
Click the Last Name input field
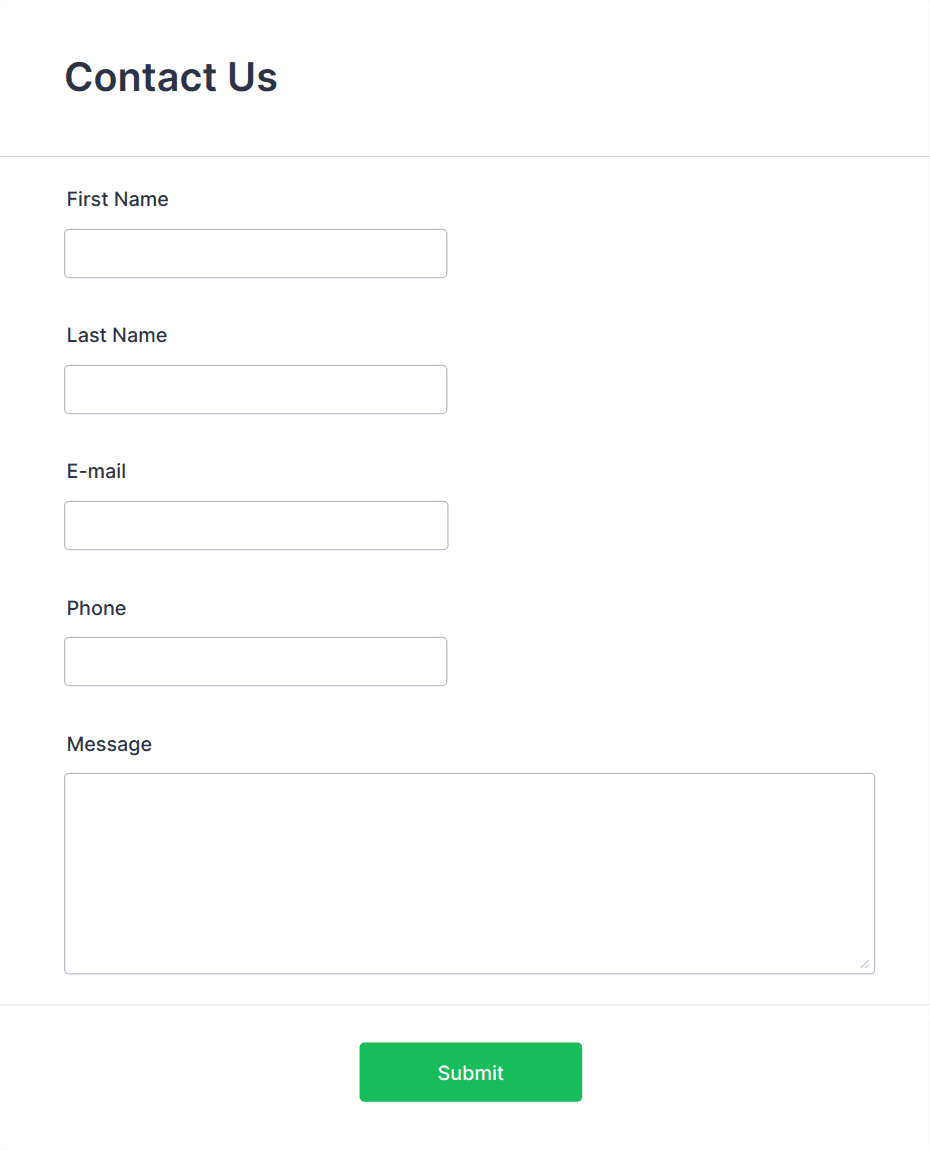pos(255,389)
